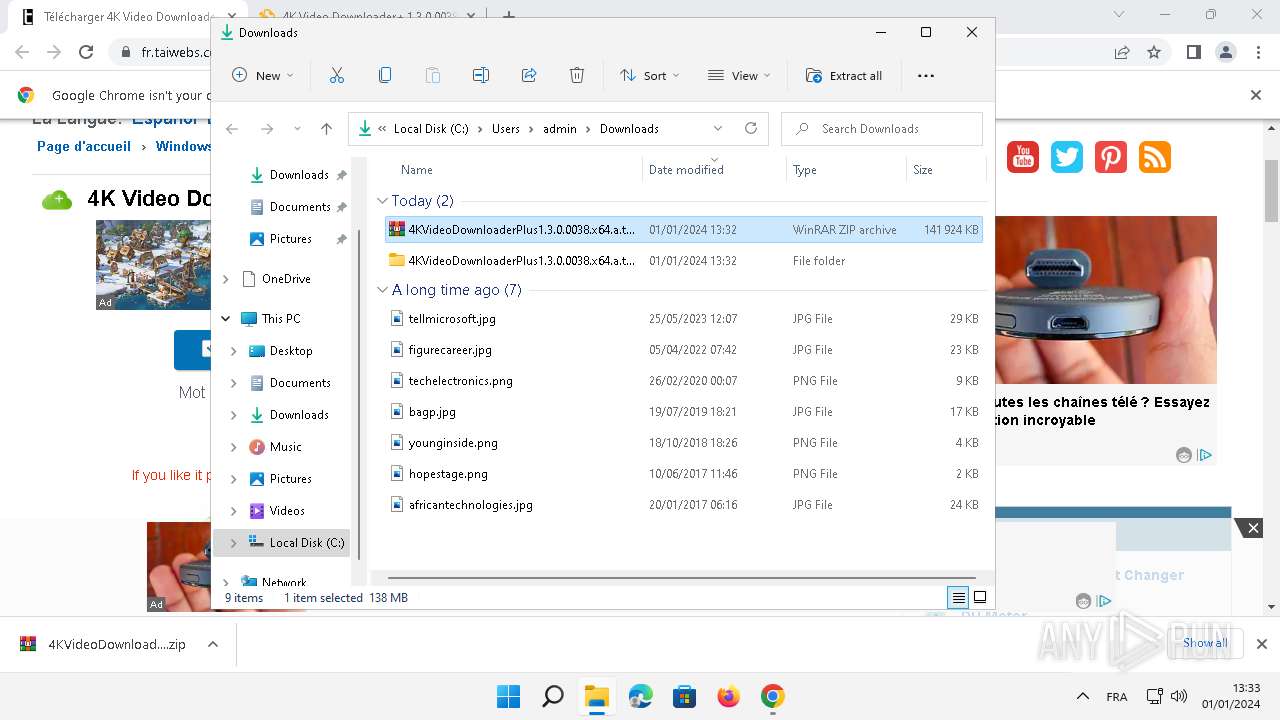The height and width of the screenshot is (720, 1280).
Task: Open FRA language indicator in taskbar
Action: [1117, 697]
